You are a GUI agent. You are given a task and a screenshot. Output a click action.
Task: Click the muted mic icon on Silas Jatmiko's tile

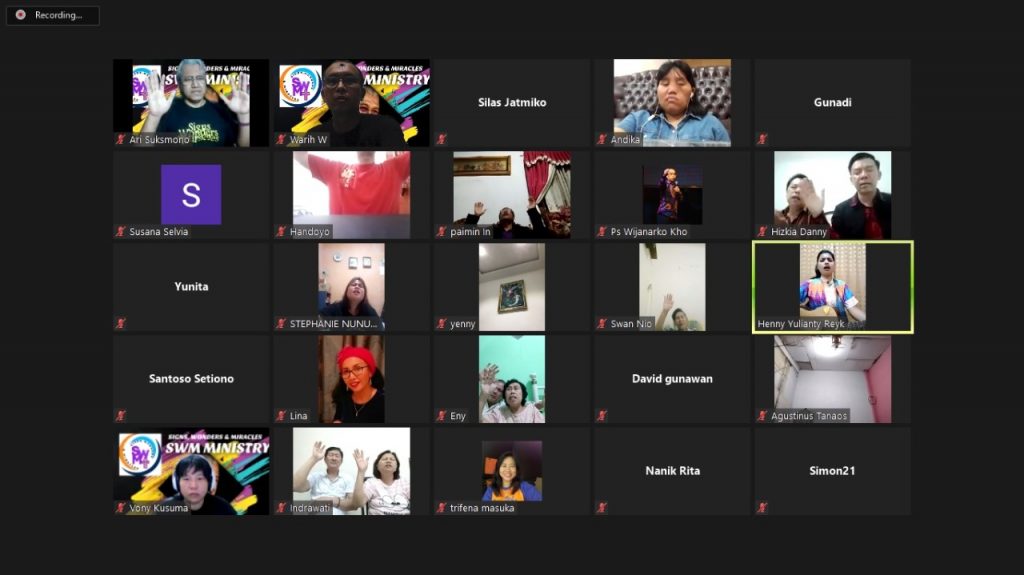click(x=442, y=140)
